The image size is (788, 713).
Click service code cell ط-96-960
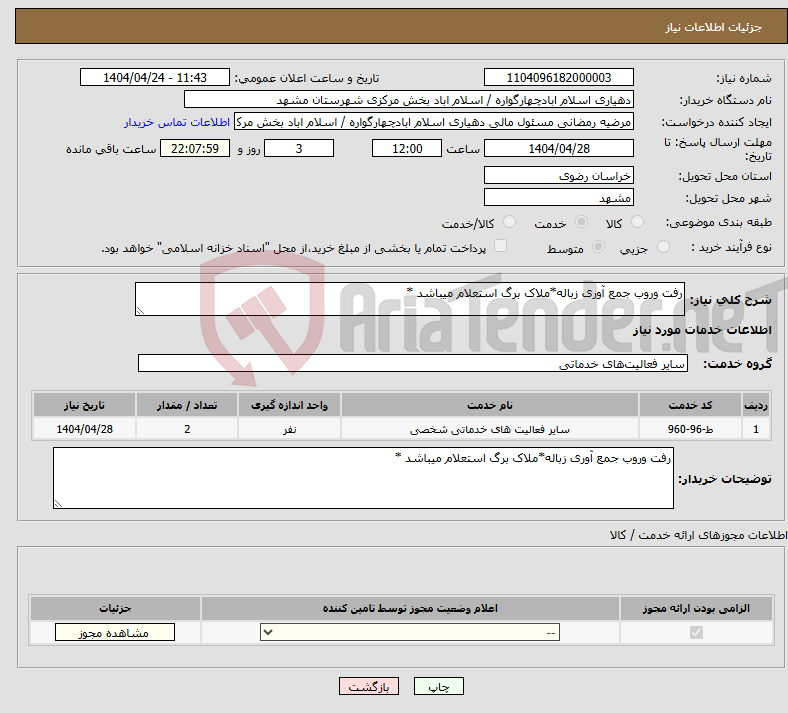pos(691,429)
